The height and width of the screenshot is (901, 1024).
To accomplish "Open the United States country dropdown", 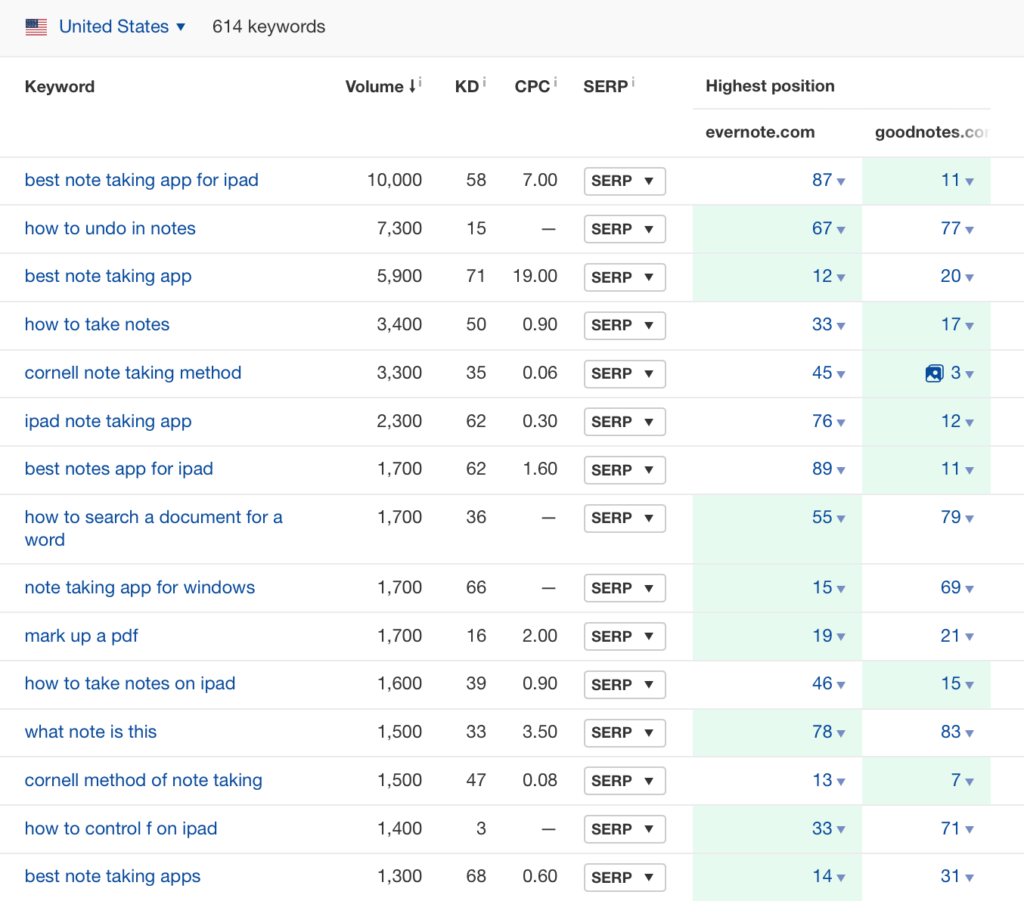I will coord(122,27).
